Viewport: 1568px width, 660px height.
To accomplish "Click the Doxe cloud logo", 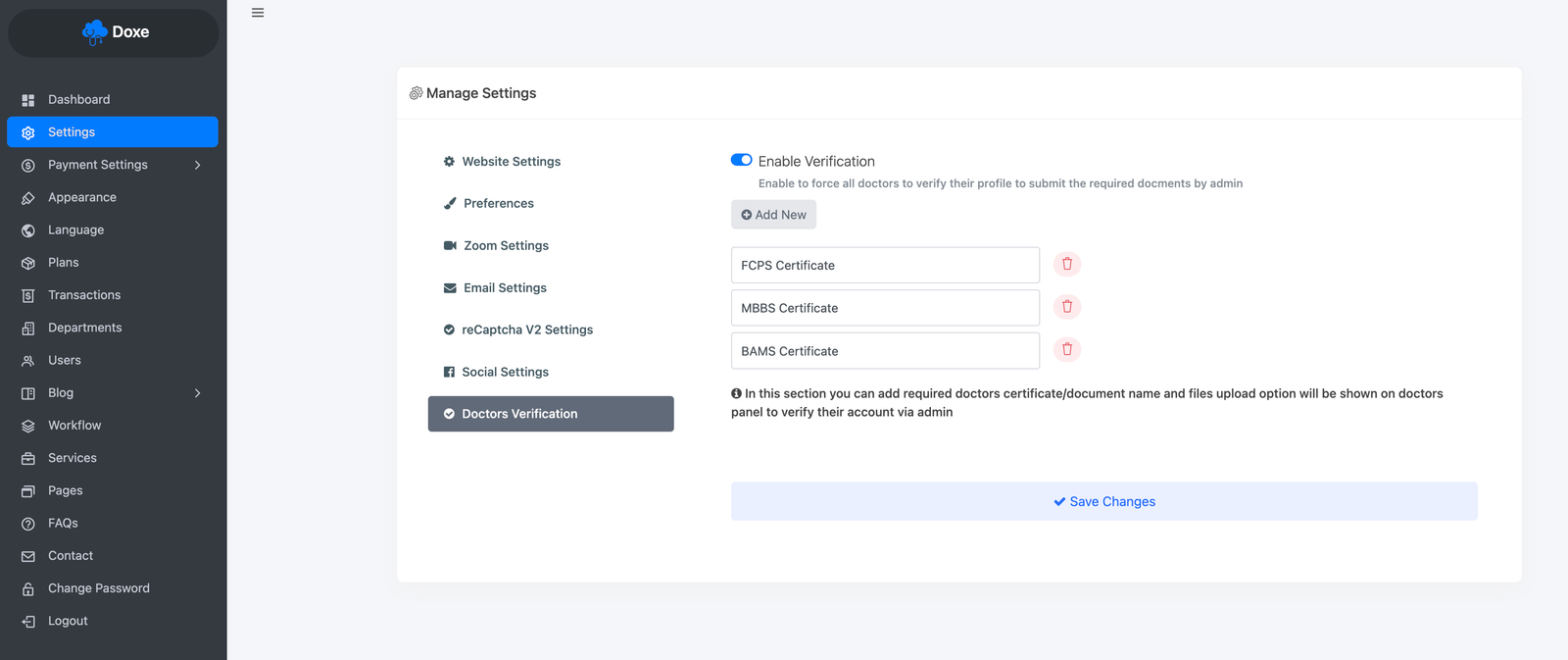I will pos(95,32).
